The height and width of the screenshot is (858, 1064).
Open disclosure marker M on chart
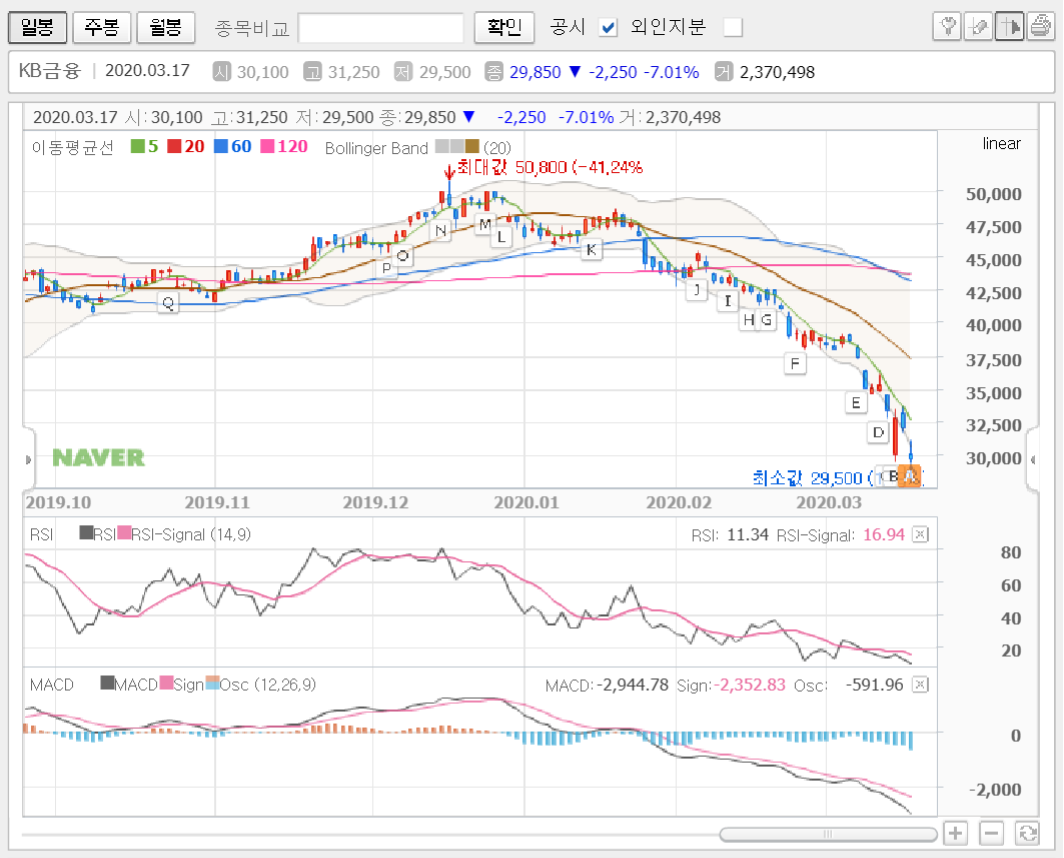484,223
